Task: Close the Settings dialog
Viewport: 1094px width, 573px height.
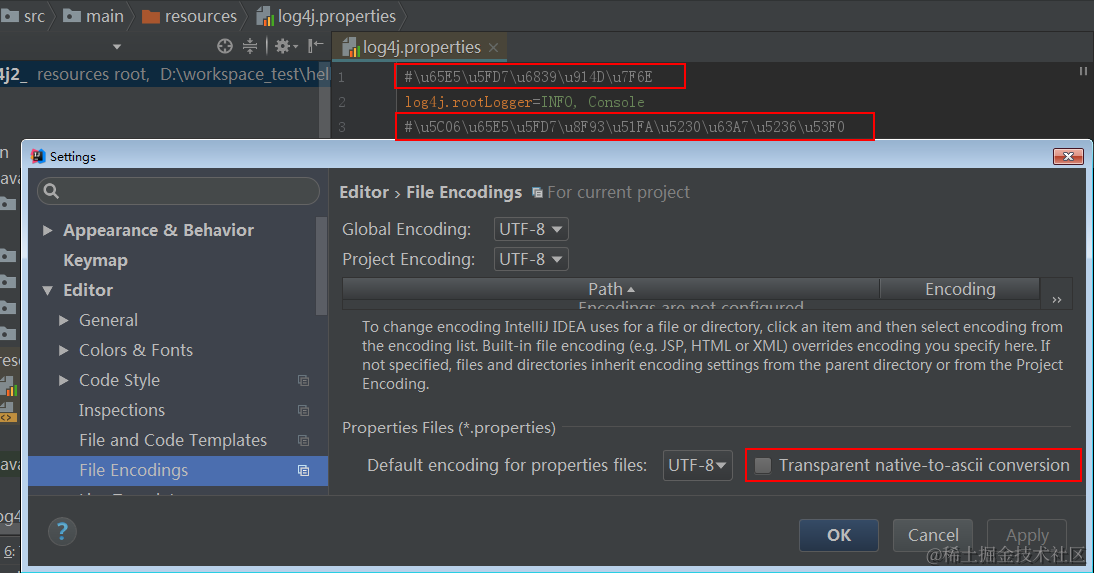Action: (1068, 156)
